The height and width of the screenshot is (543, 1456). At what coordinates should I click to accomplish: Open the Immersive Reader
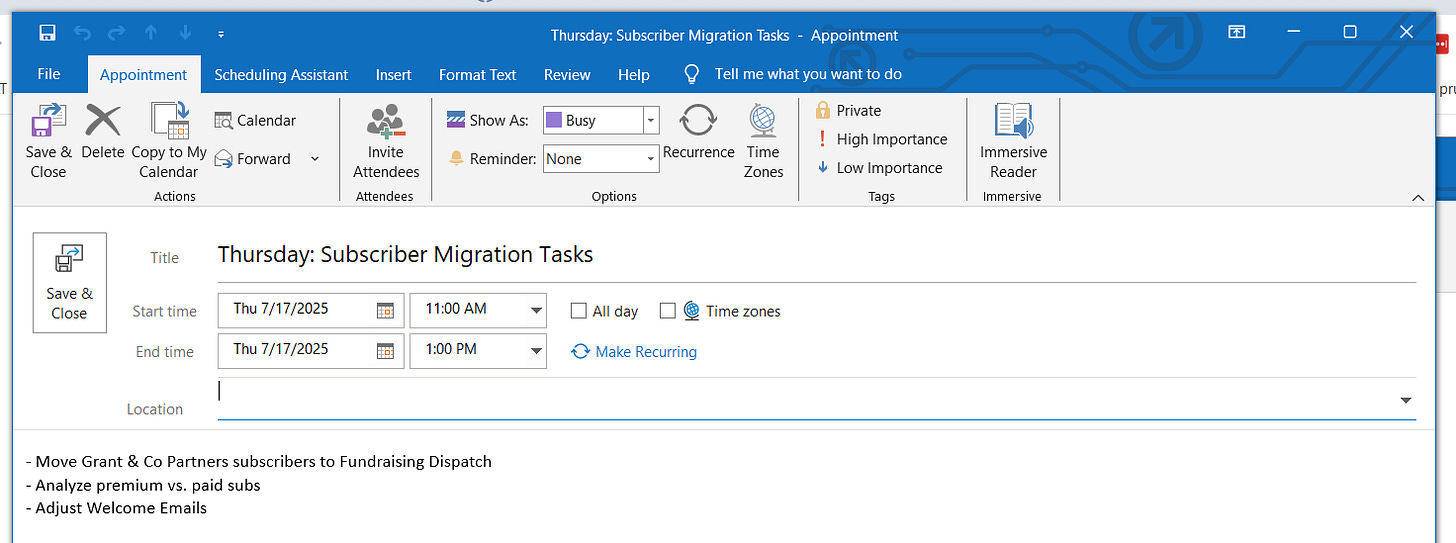point(1013,141)
